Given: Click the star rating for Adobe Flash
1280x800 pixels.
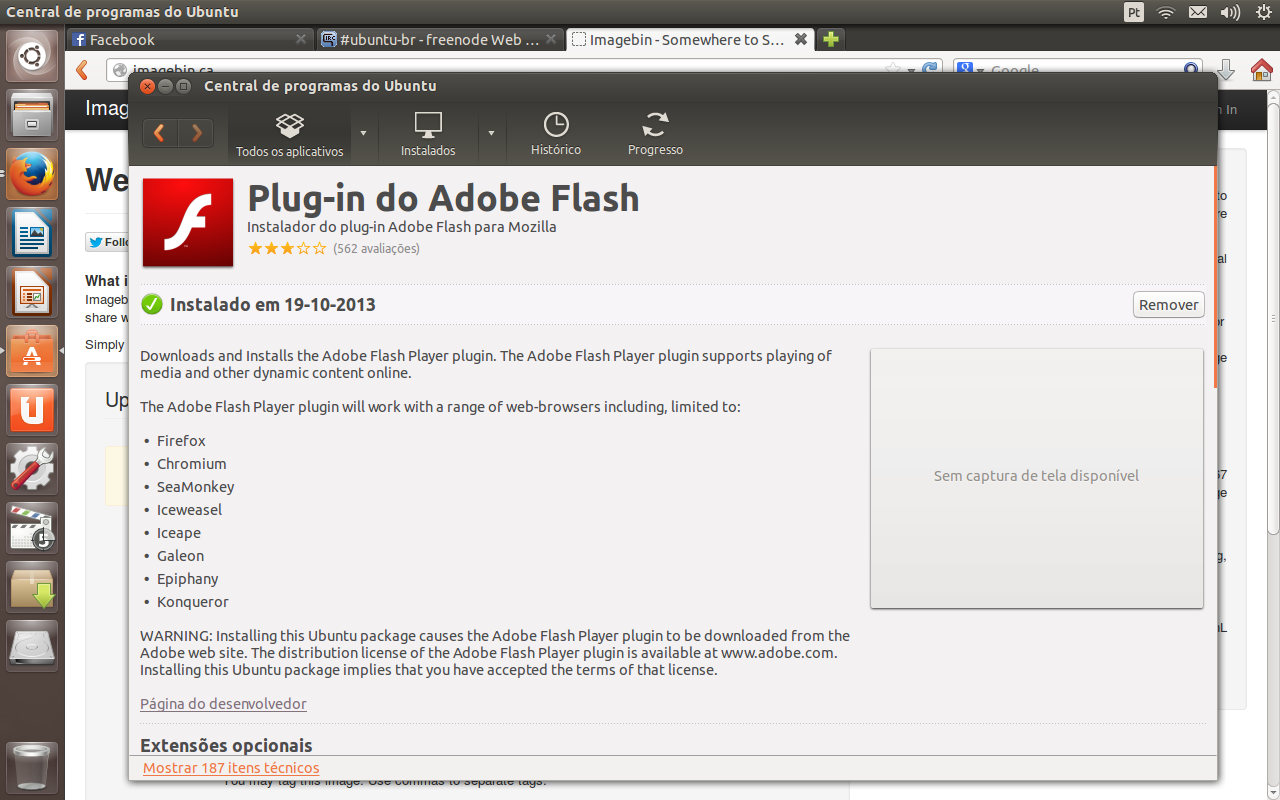Looking at the screenshot, I should pyautogui.click(x=287, y=249).
